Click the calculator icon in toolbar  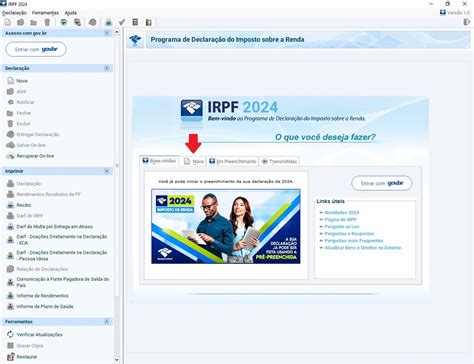tap(135, 22)
